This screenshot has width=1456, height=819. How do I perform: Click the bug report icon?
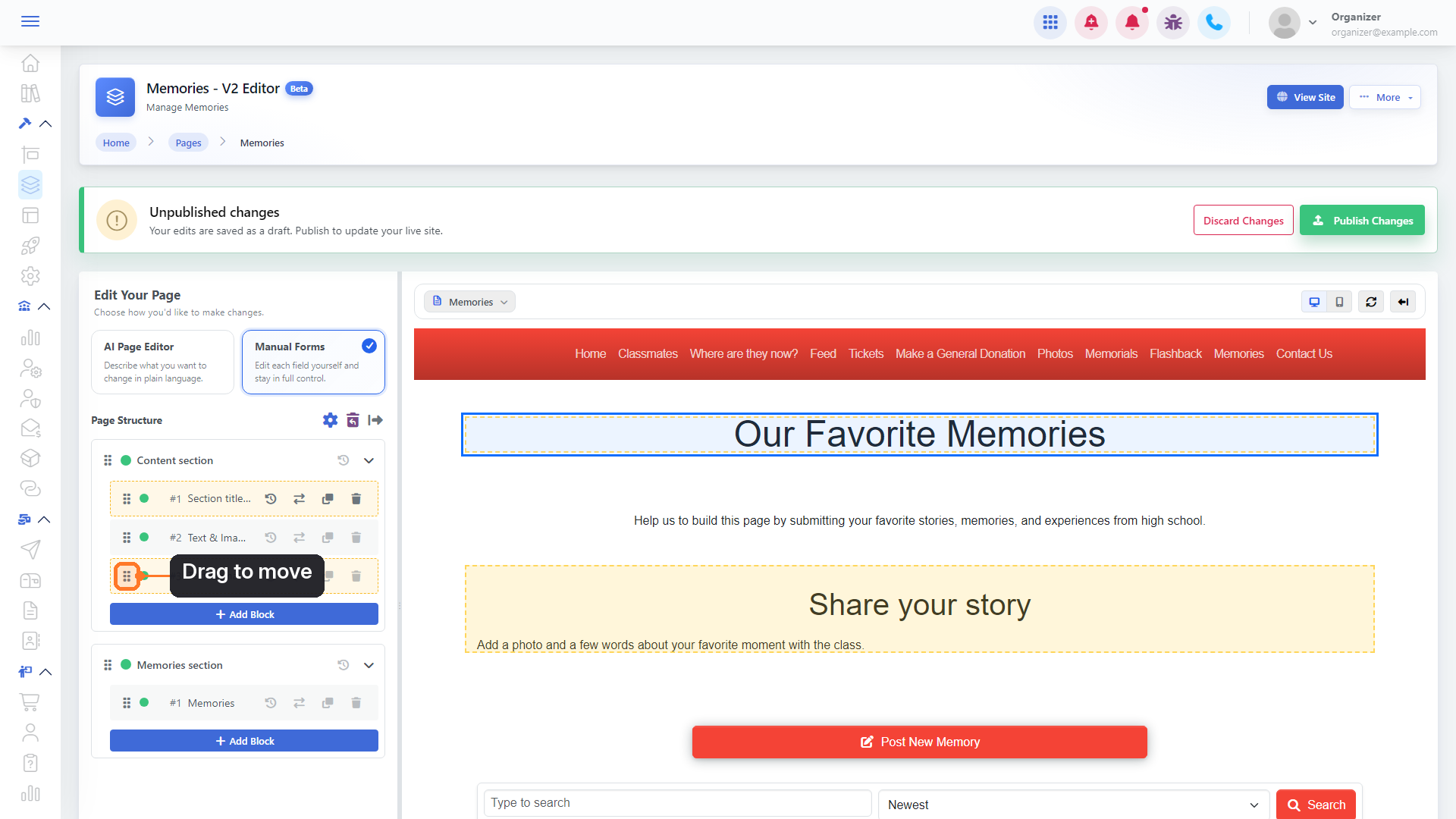tap(1173, 23)
